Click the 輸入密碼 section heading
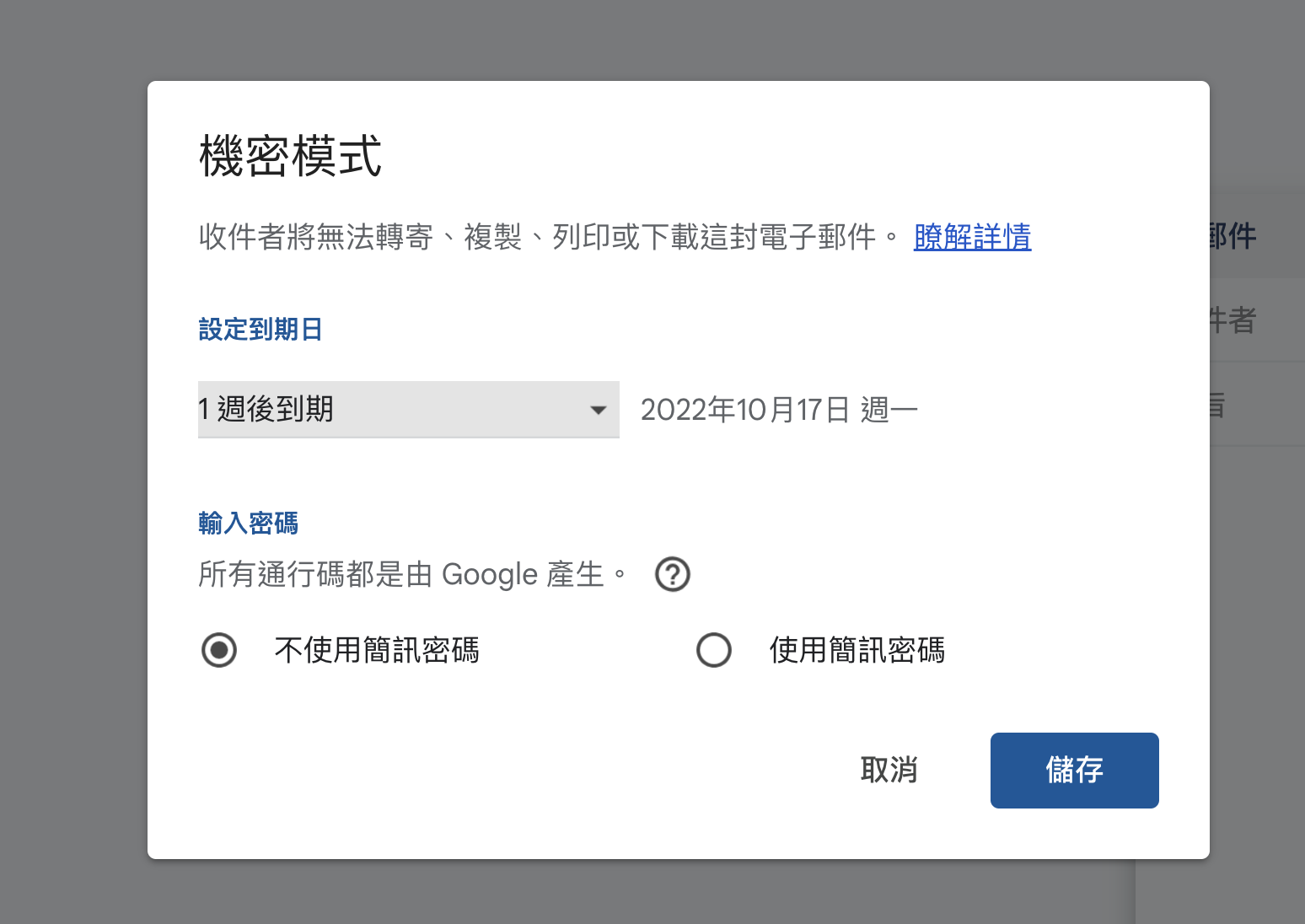1305x924 pixels. pyautogui.click(x=249, y=523)
